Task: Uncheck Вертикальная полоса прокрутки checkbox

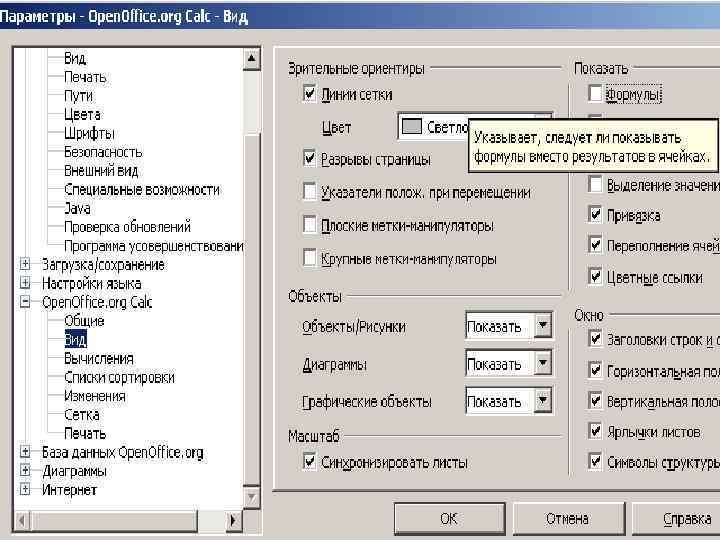Action: (x=595, y=401)
